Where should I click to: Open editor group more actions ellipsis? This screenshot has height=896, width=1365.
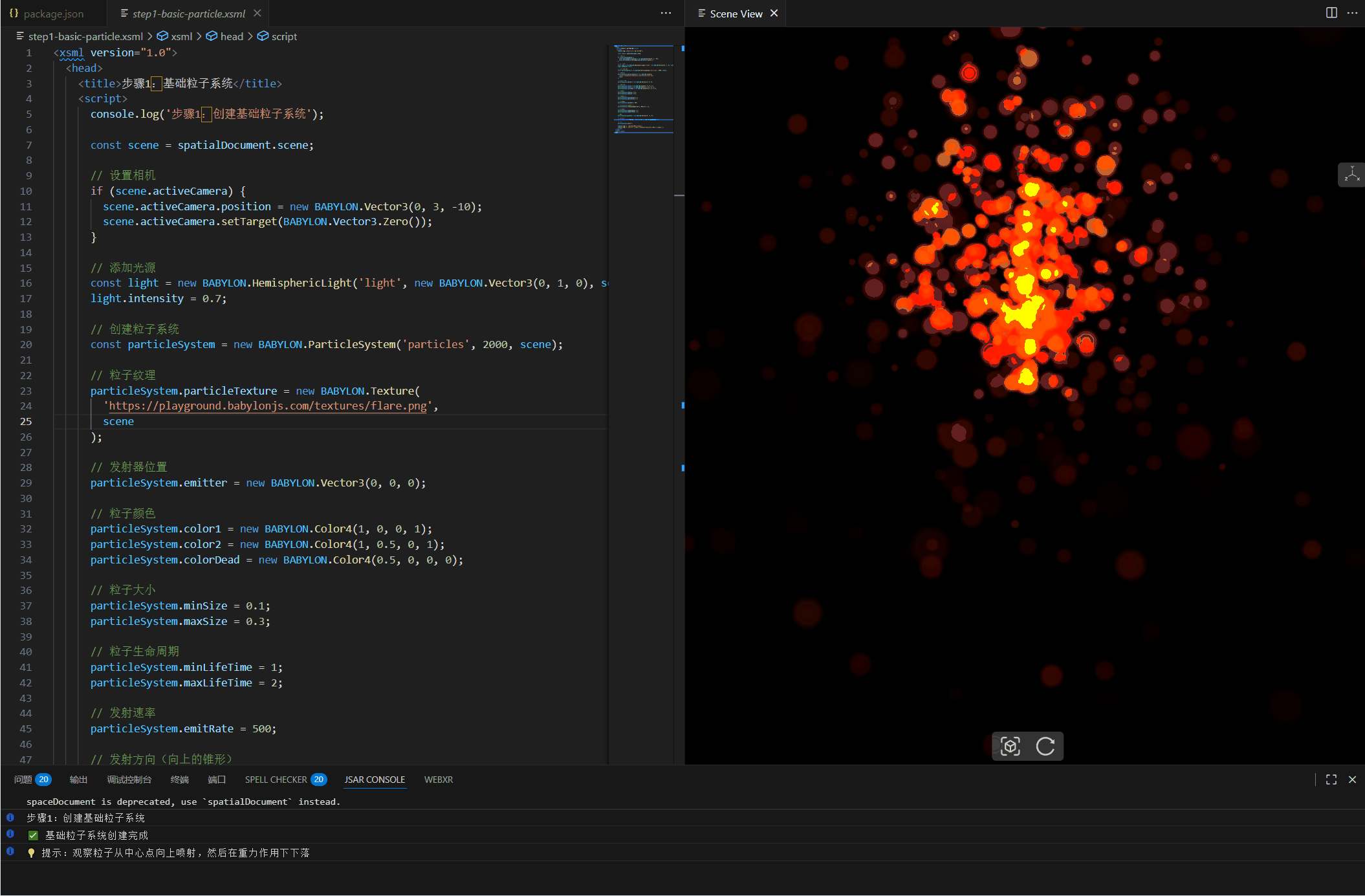pos(666,13)
